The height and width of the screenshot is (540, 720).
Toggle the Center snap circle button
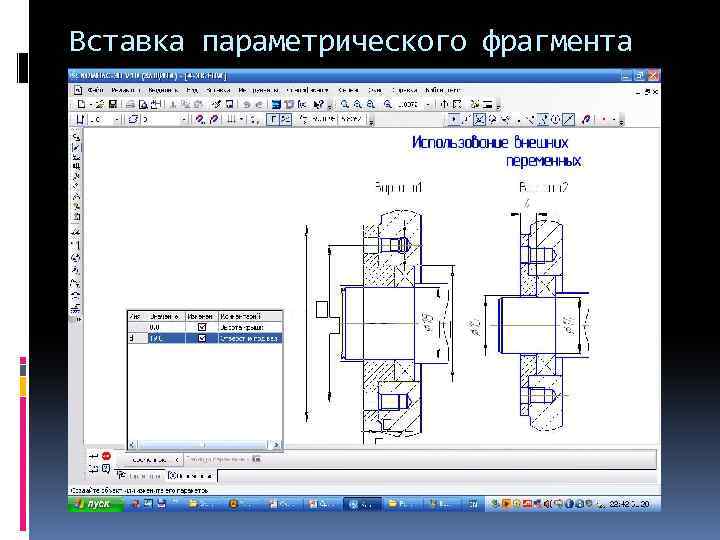point(556,119)
